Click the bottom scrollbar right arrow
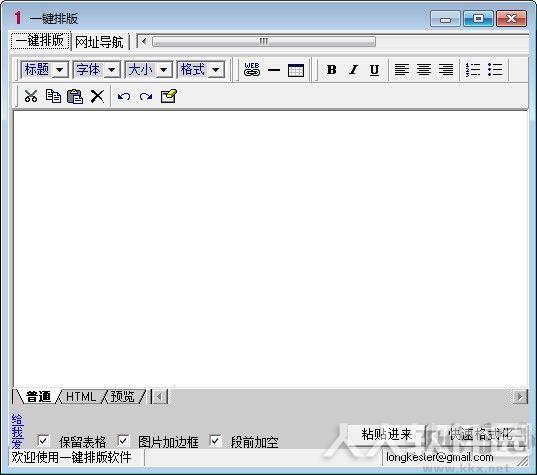The height and width of the screenshot is (475, 537). coord(520,397)
